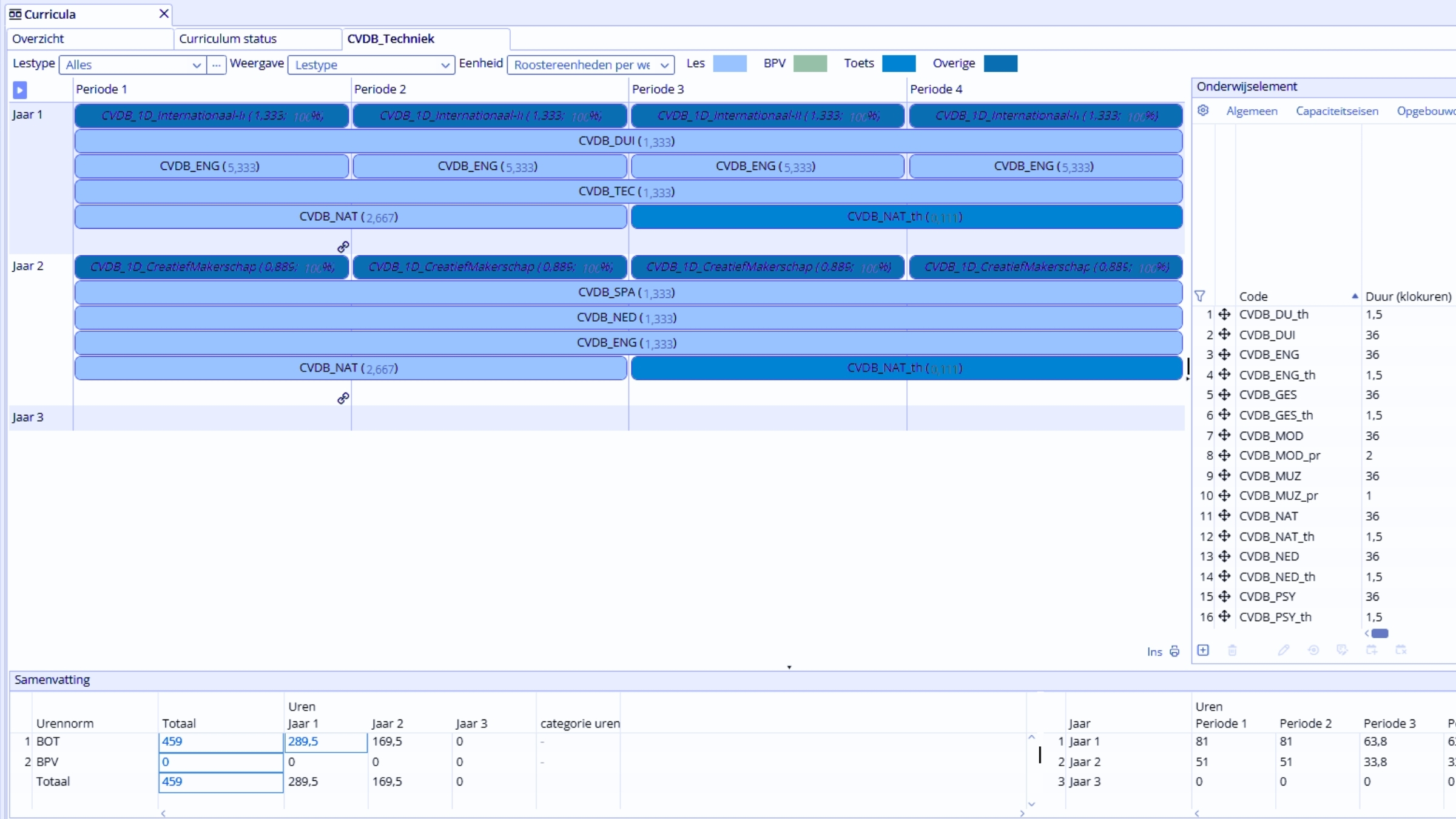
Task: Click move handle of CVDB_MOD row
Action: click(1225, 435)
